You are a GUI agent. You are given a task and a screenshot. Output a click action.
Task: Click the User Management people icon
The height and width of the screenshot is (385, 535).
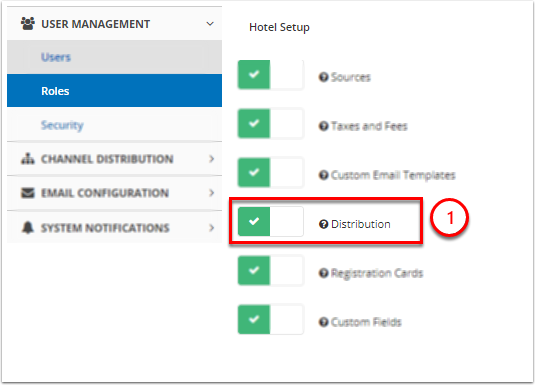(28, 24)
